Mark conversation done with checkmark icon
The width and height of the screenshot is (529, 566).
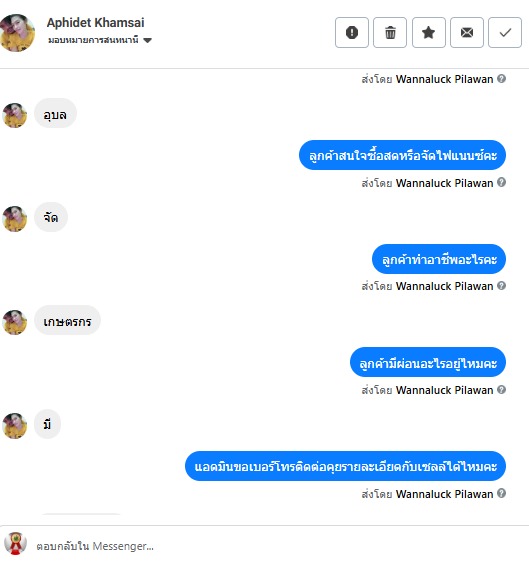505,32
